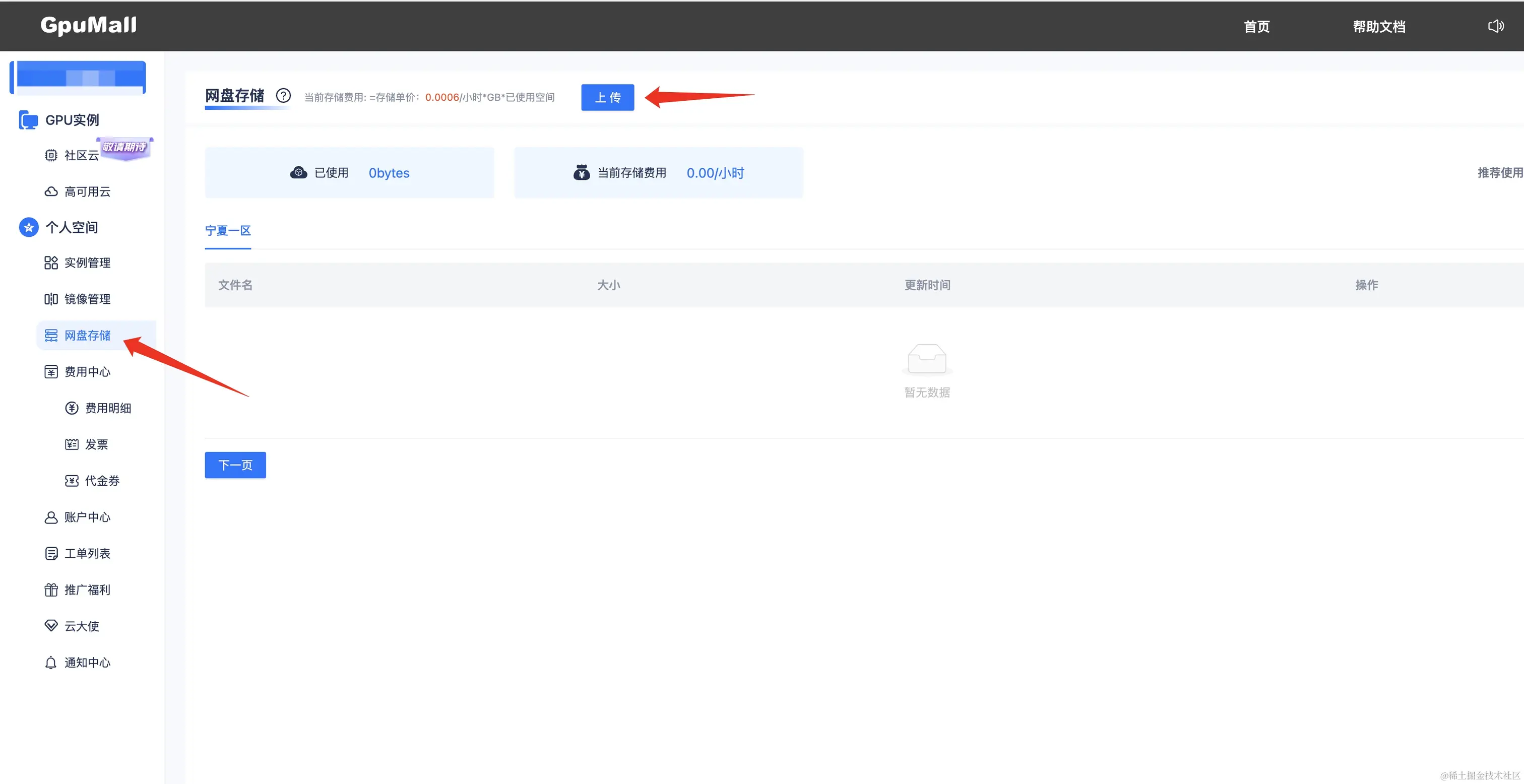Image resolution: width=1524 pixels, height=784 pixels.
Task: Open 高可用云 in the sidebar
Action: (87, 191)
